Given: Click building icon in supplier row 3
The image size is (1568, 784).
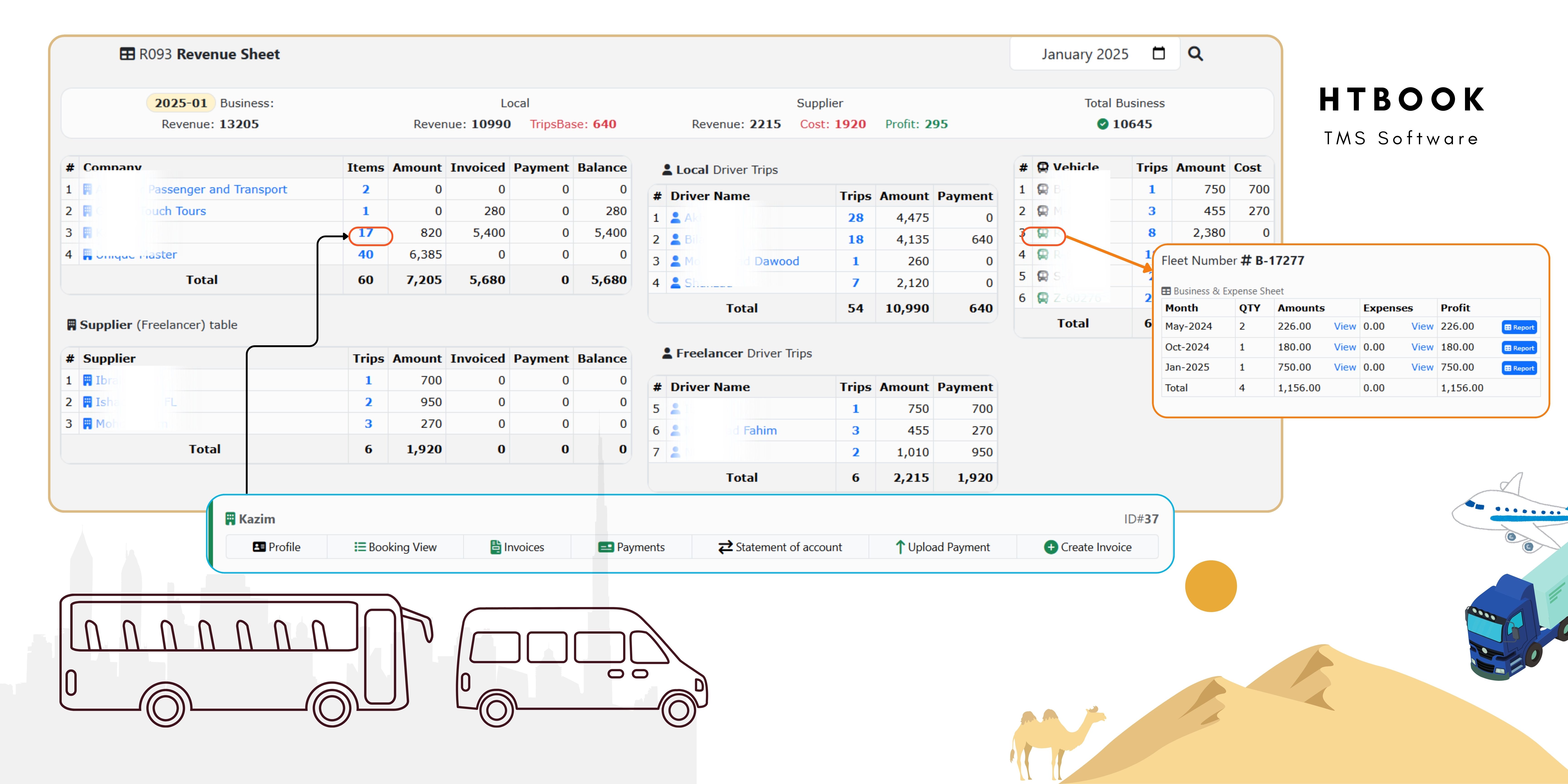Looking at the screenshot, I should (x=88, y=424).
